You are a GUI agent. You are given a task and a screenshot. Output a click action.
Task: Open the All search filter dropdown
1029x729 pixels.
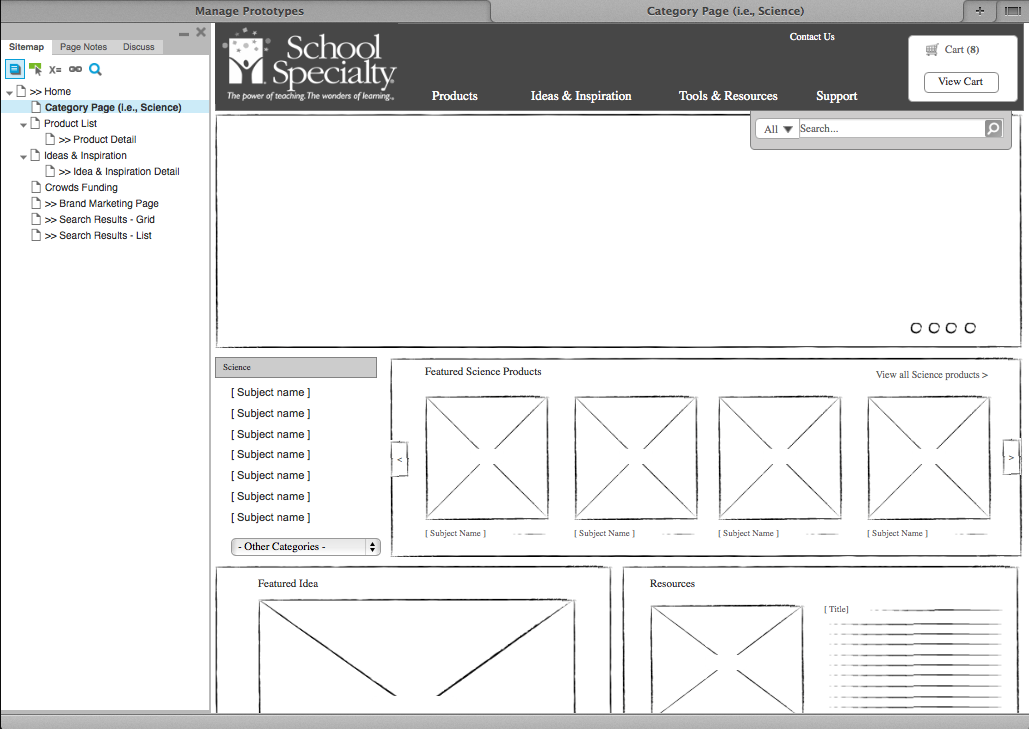(778, 129)
